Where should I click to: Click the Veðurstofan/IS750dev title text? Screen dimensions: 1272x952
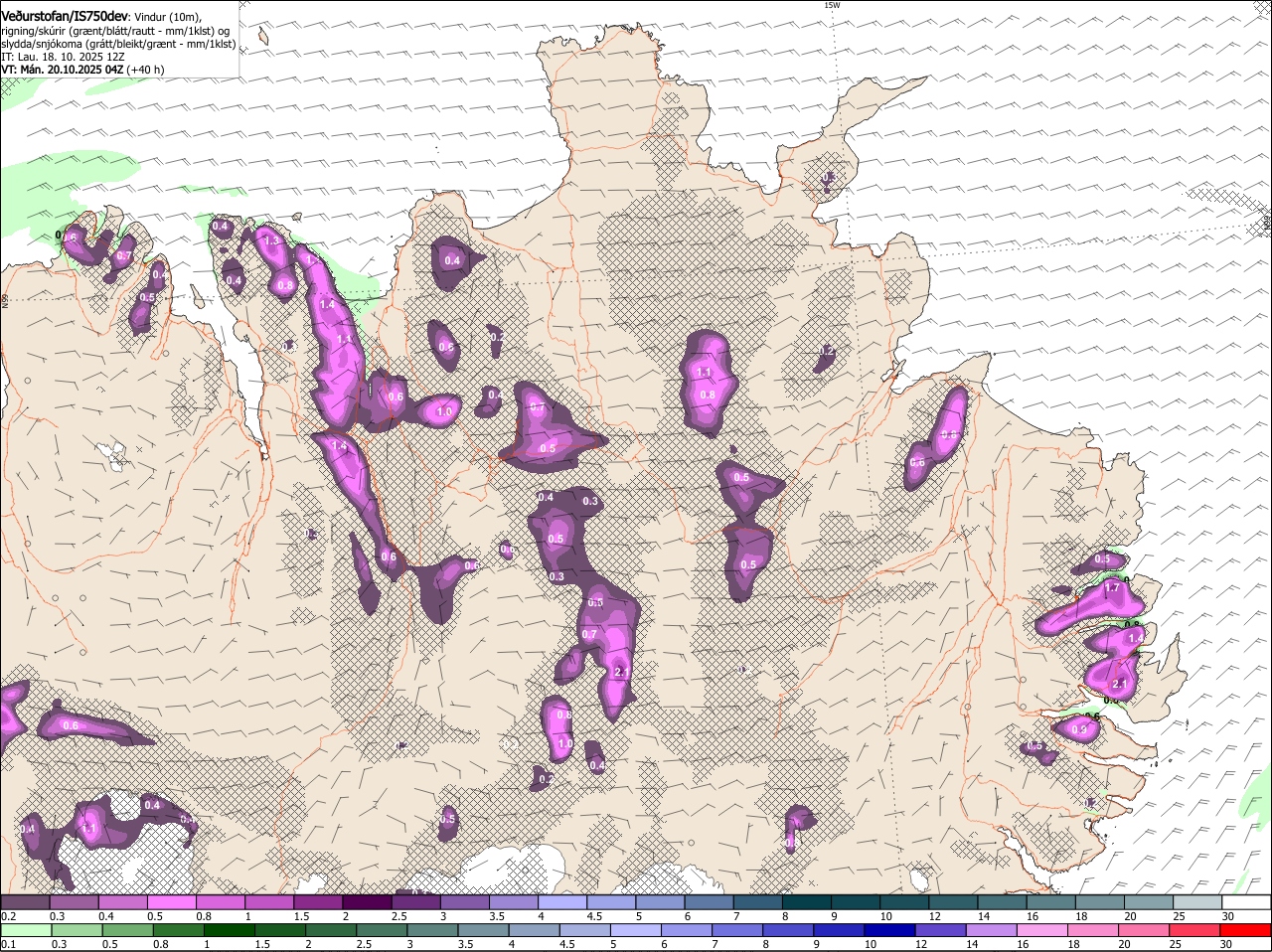[65, 16]
